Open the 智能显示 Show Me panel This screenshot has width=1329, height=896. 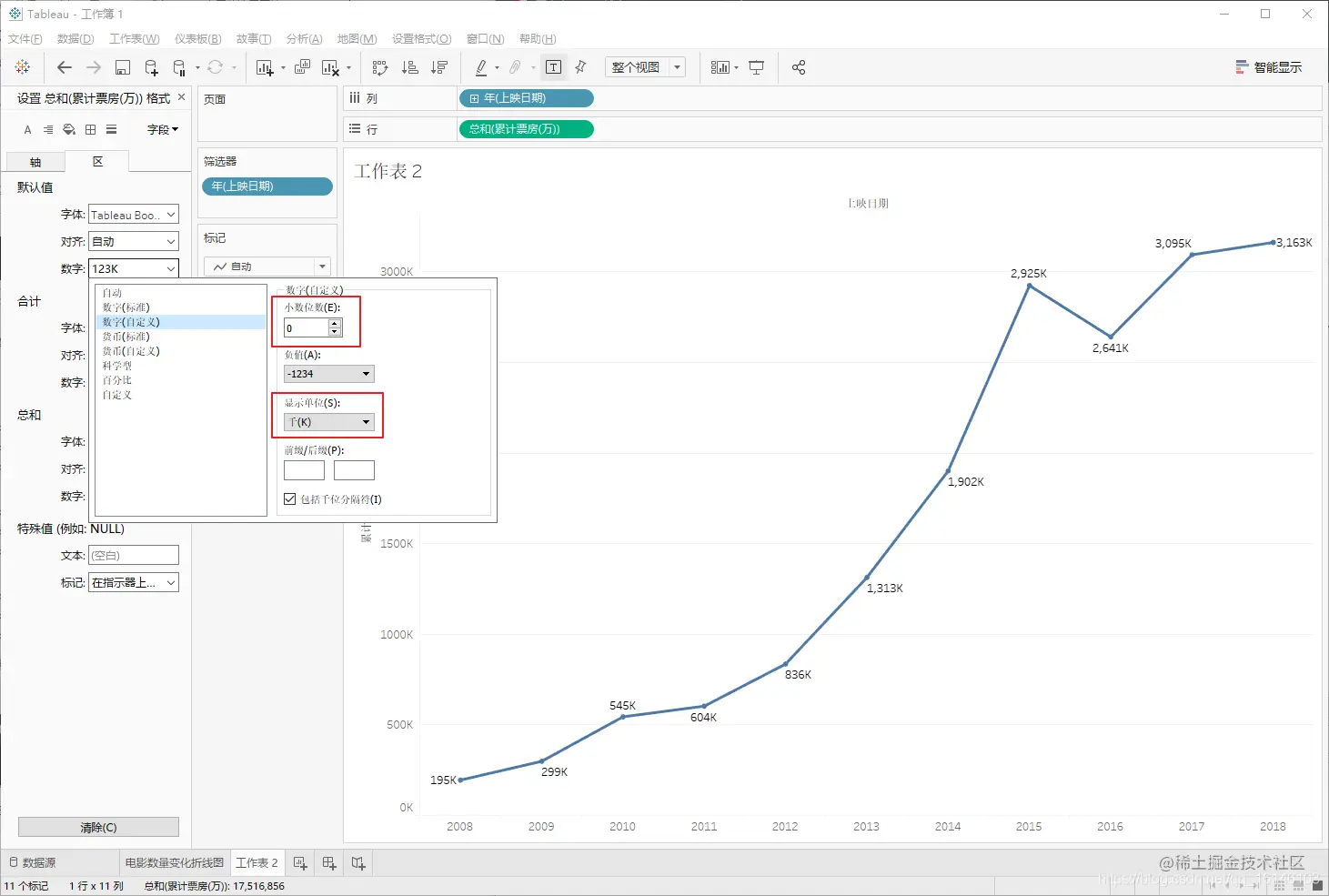tap(1268, 67)
